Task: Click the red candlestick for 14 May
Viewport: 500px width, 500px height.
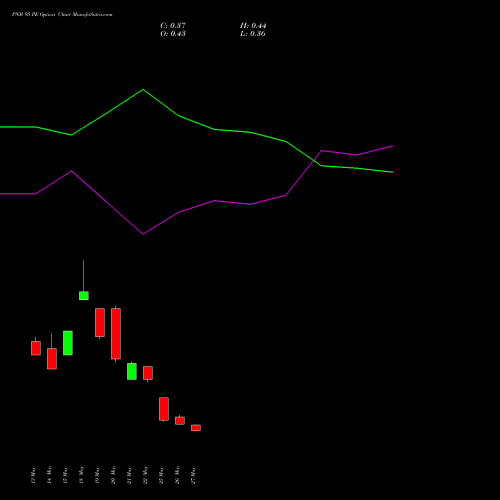Action: coord(52,359)
